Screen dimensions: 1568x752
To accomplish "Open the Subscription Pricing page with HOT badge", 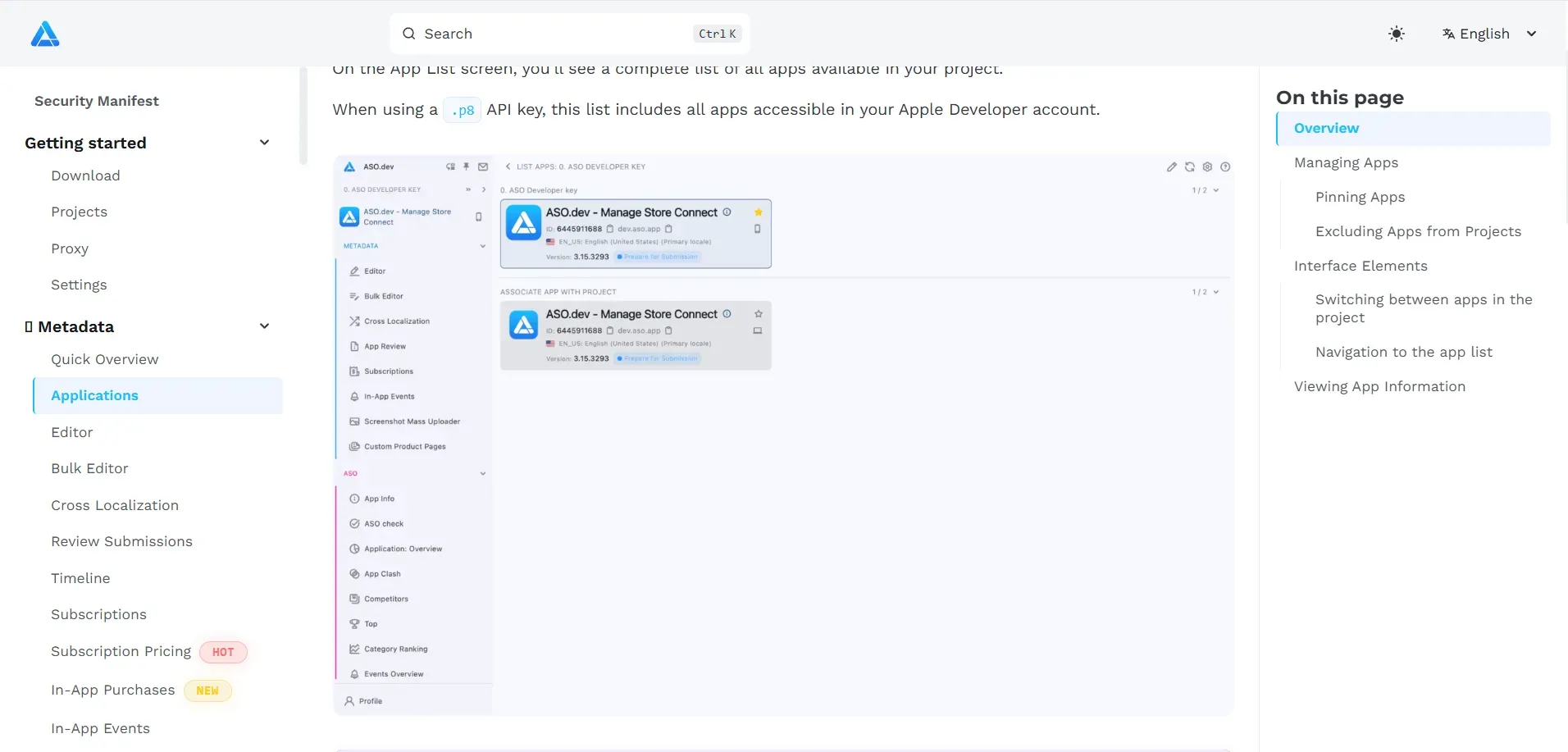I will (x=120, y=651).
